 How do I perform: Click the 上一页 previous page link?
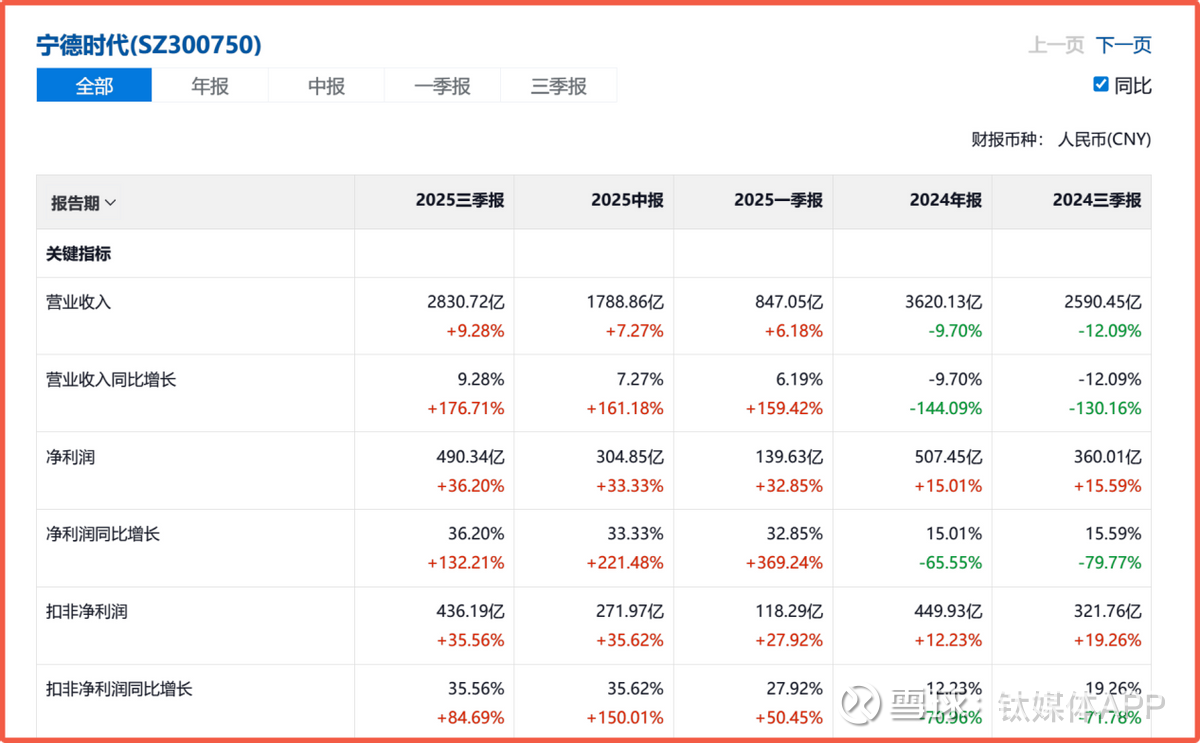[x=1056, y=45]
